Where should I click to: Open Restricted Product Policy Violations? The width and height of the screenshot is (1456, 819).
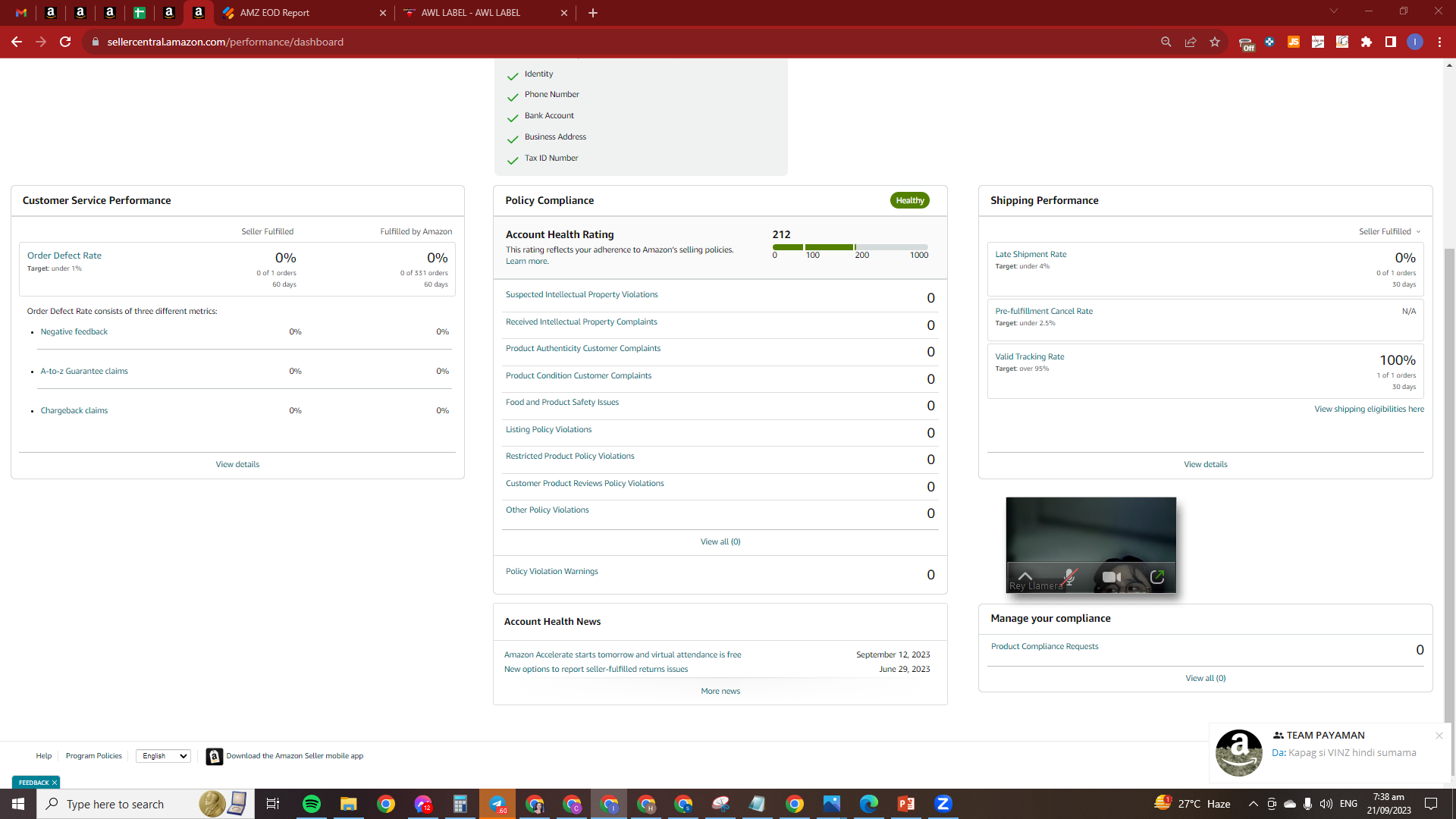click(570, 457)
